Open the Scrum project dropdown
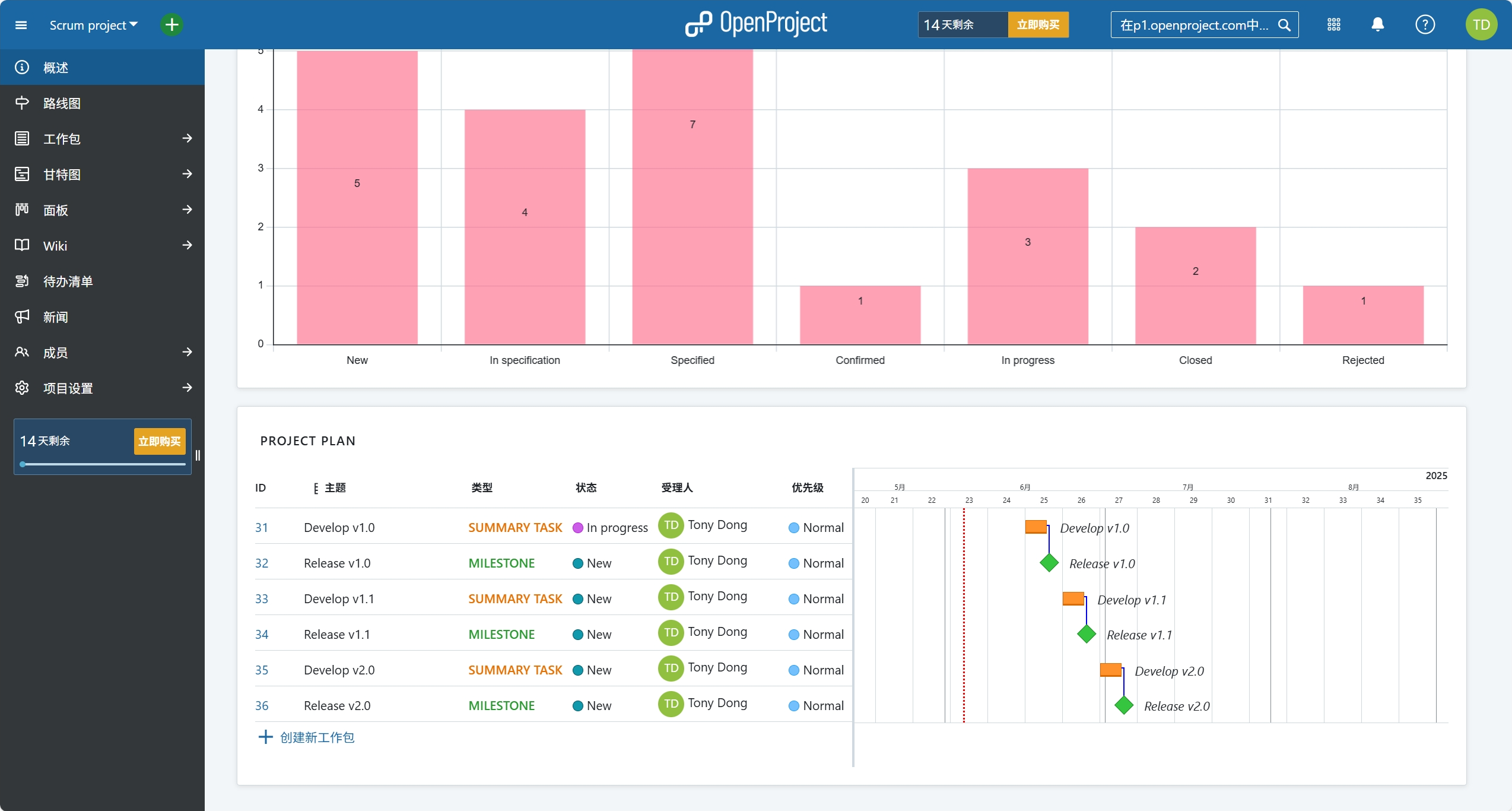This screenshot has height=811, width=1512. click(x=93, y=25)
